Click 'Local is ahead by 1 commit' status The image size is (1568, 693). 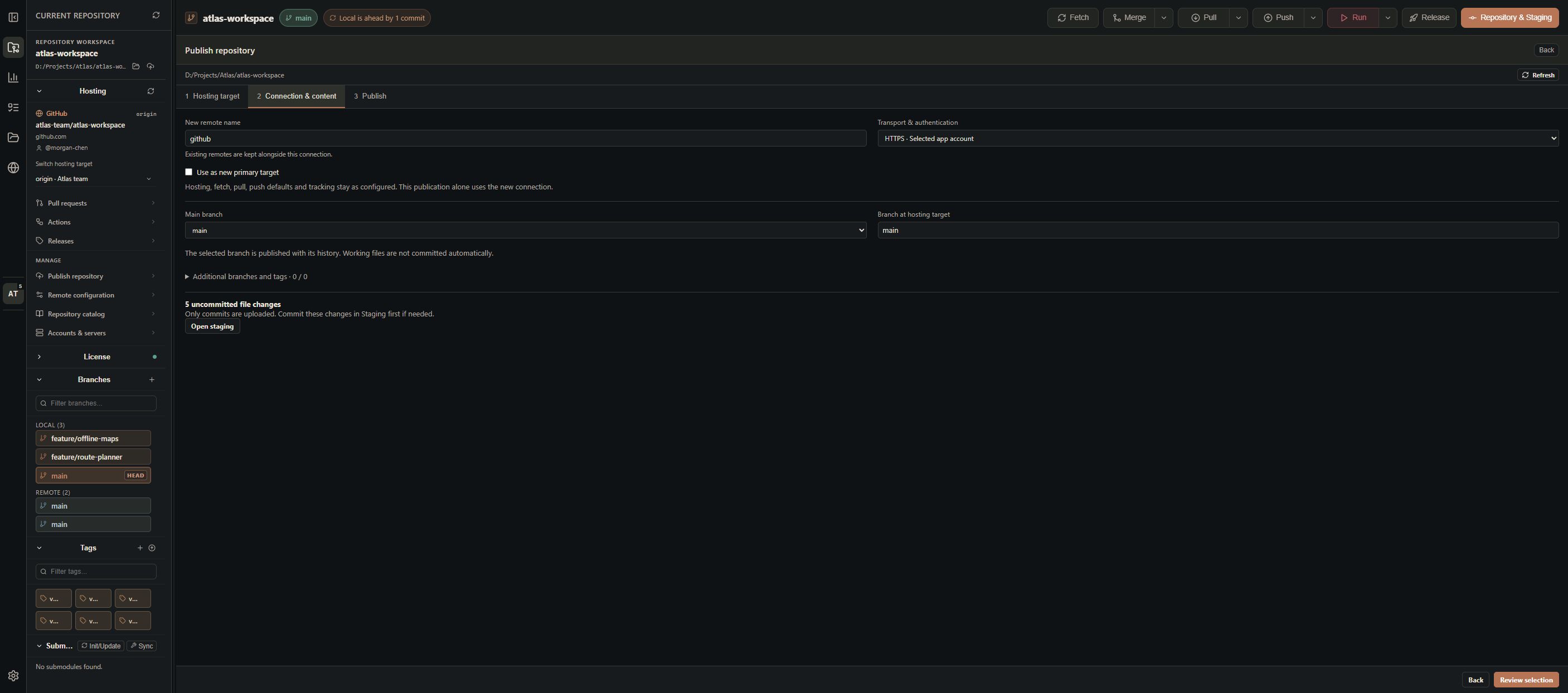click(x=377, y=18)
